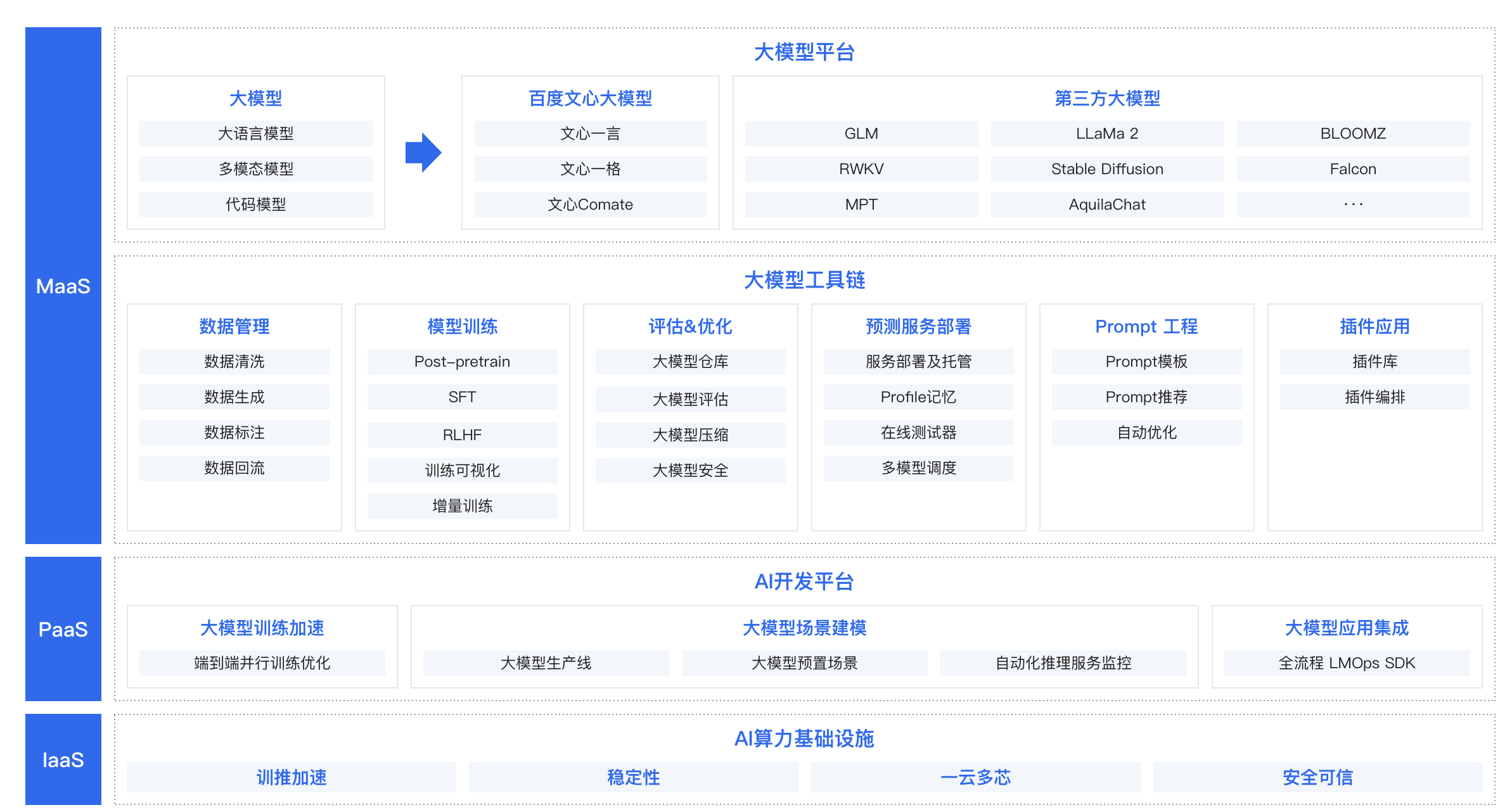Click Prompt推荐 item
The height and width of the screenshot is (812, 1512).
pos(1147,397)
